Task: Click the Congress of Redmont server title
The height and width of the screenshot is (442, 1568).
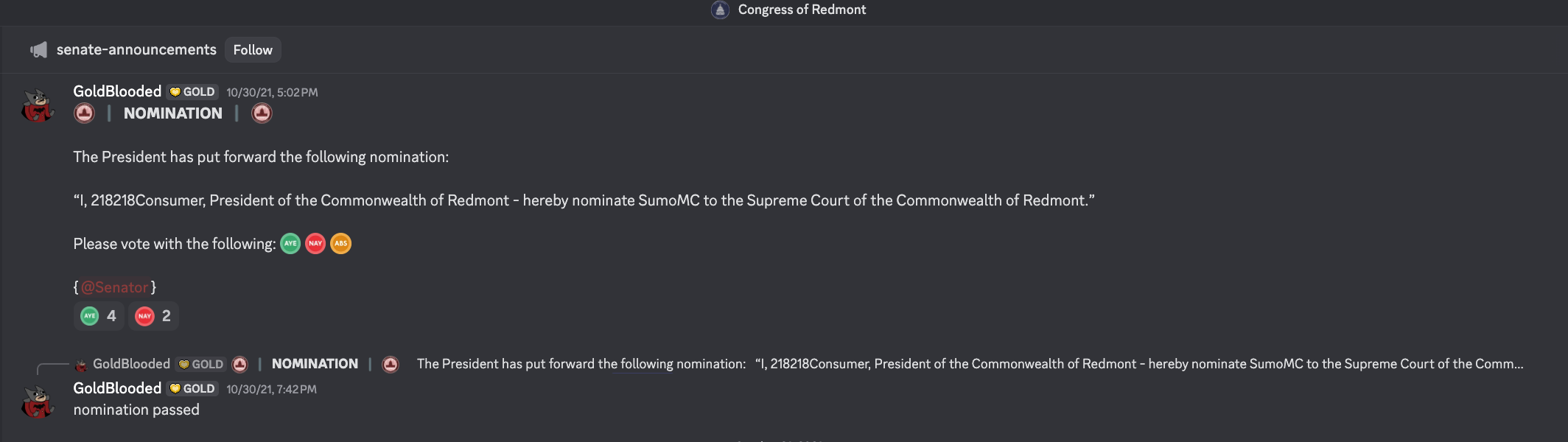Action: tap(802, 10)
